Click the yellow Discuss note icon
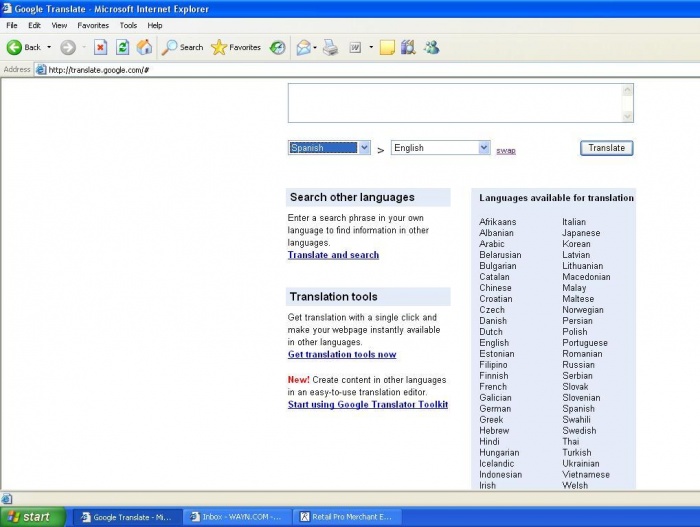700x527 pixels. pos(387,47)
